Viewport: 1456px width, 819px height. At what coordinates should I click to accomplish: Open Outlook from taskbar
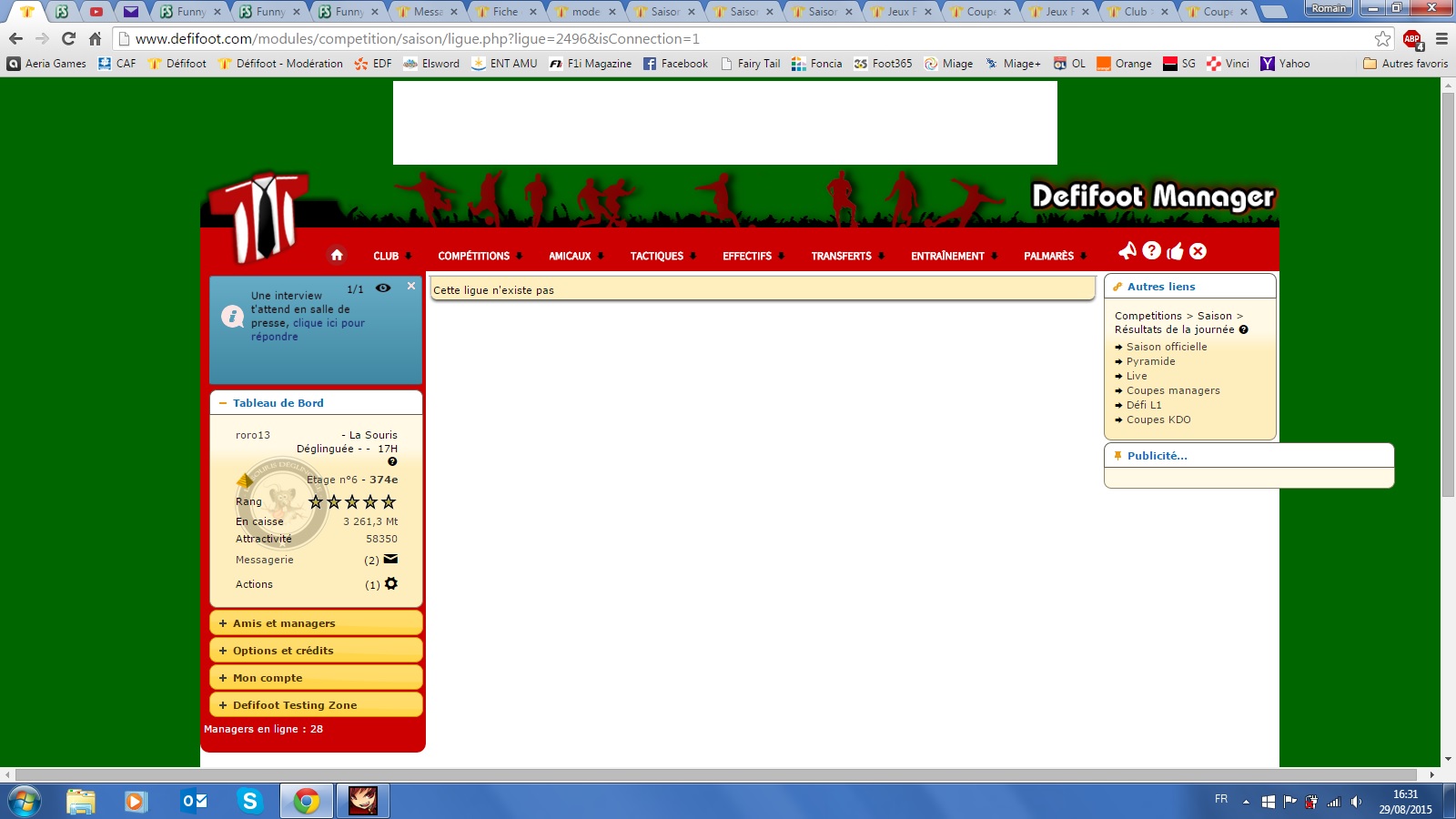[x=194, y=802]
